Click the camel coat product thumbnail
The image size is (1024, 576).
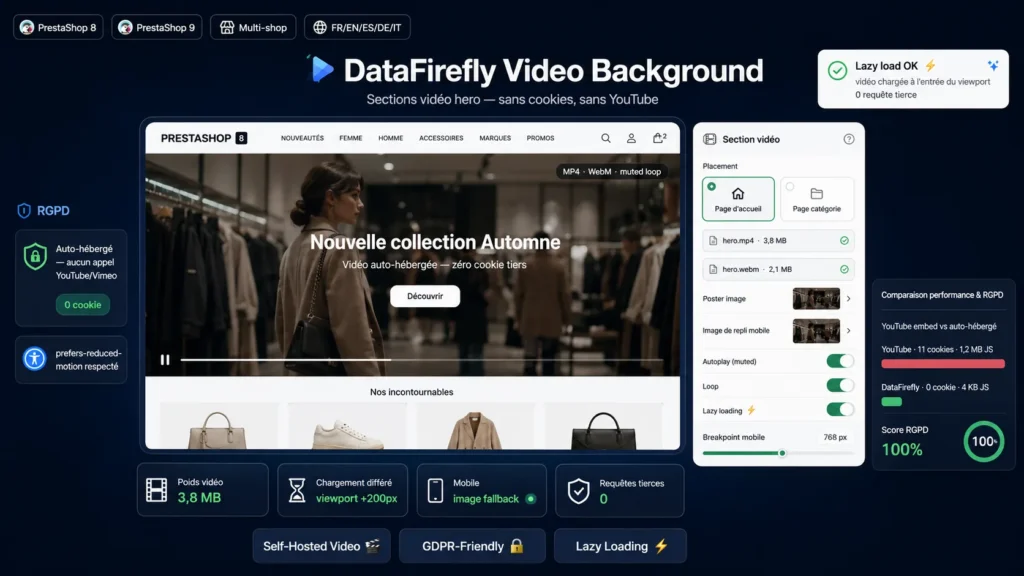tap(475, 428)
